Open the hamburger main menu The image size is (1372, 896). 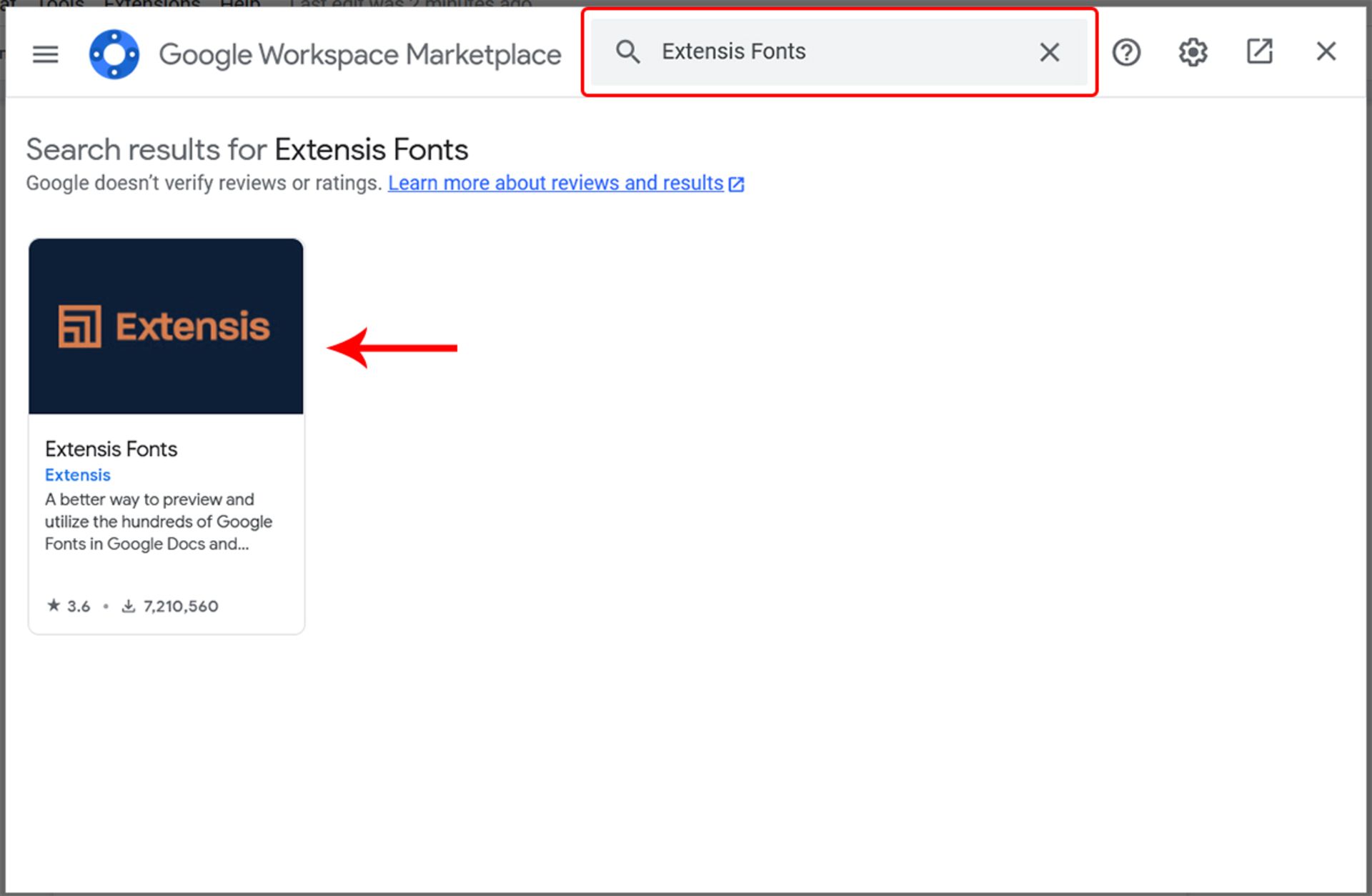45,54
